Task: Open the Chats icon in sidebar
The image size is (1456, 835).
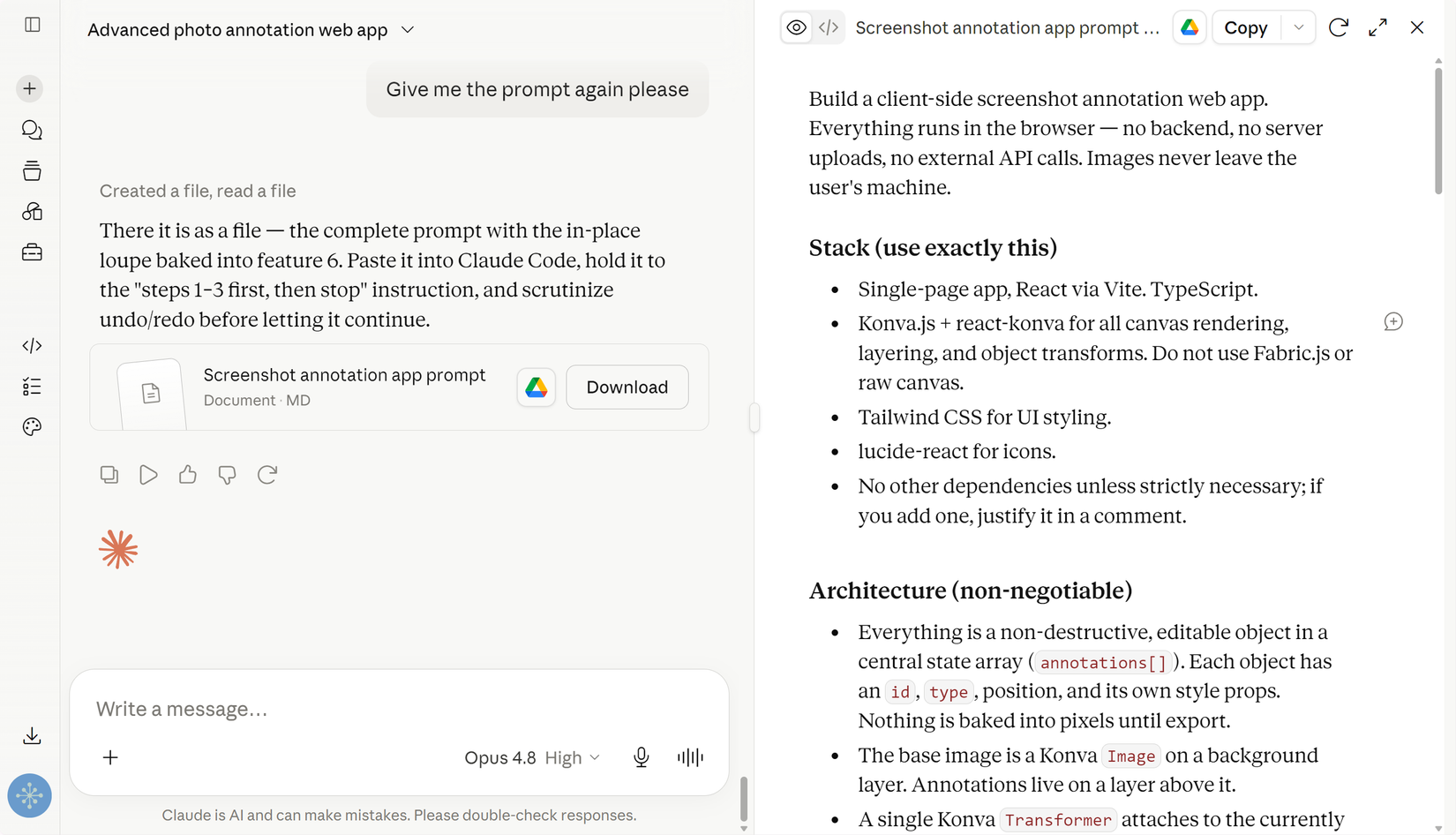Action: click(x=32, y=130)
